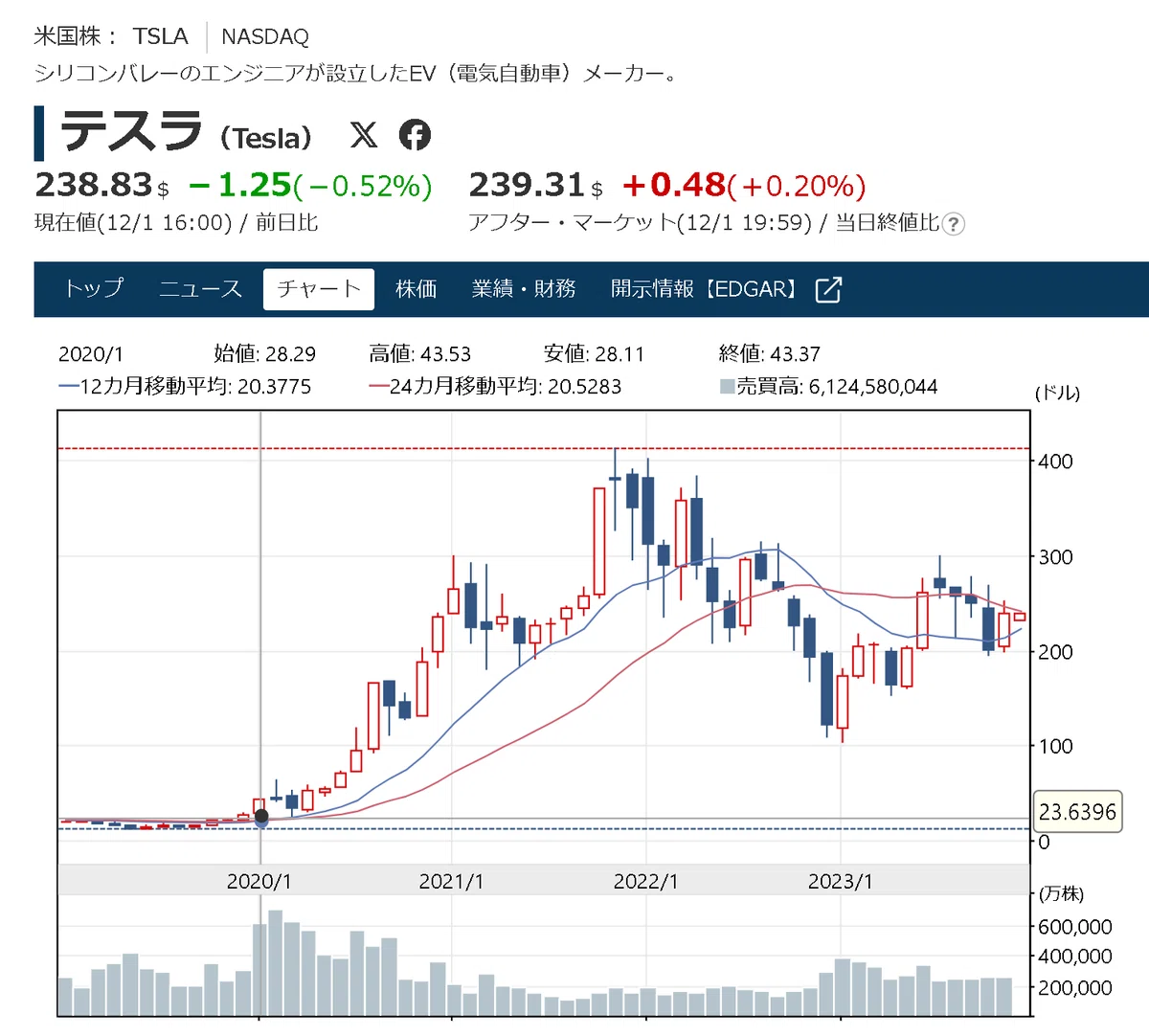Viewport: 1149px width, 1036px height.
Task: Switch to the ニュース tab
Action: (x=200, y=288)
